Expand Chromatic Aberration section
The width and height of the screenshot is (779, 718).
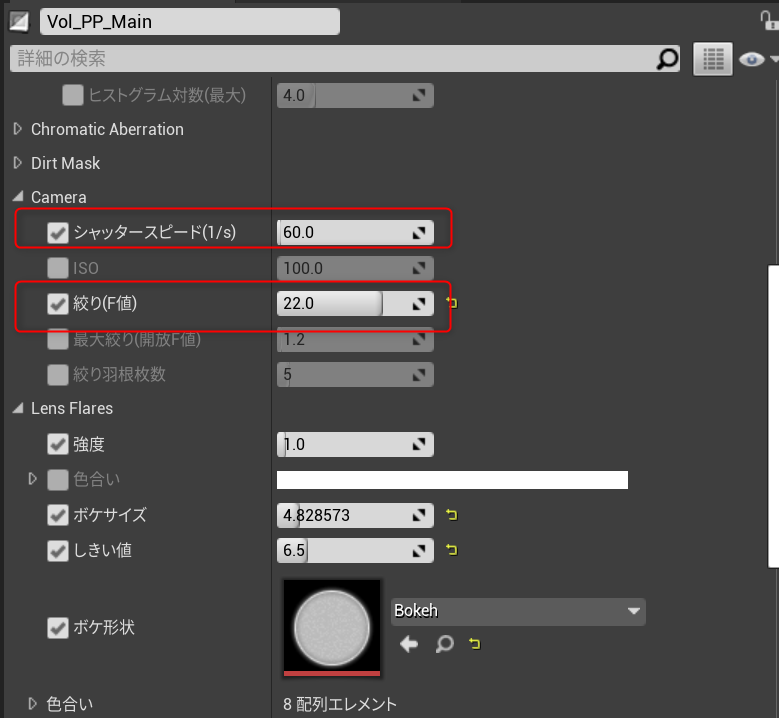pos(17,129)
